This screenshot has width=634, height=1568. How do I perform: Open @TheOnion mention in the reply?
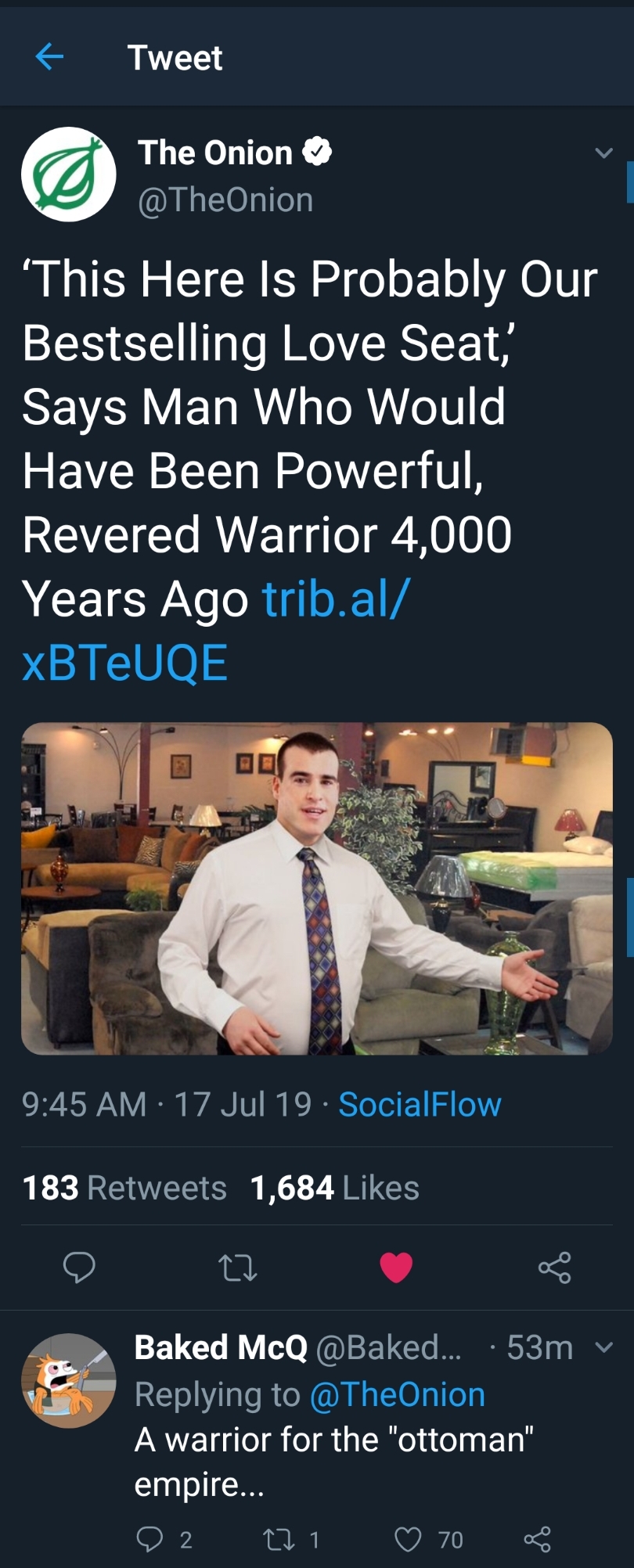point(398,1394)
